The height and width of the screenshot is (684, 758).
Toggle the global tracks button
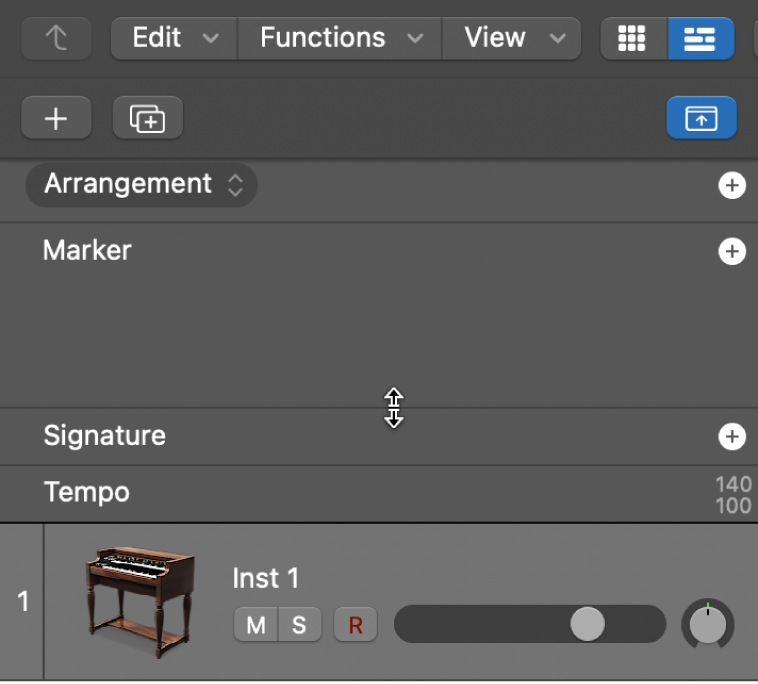(701, 118)
